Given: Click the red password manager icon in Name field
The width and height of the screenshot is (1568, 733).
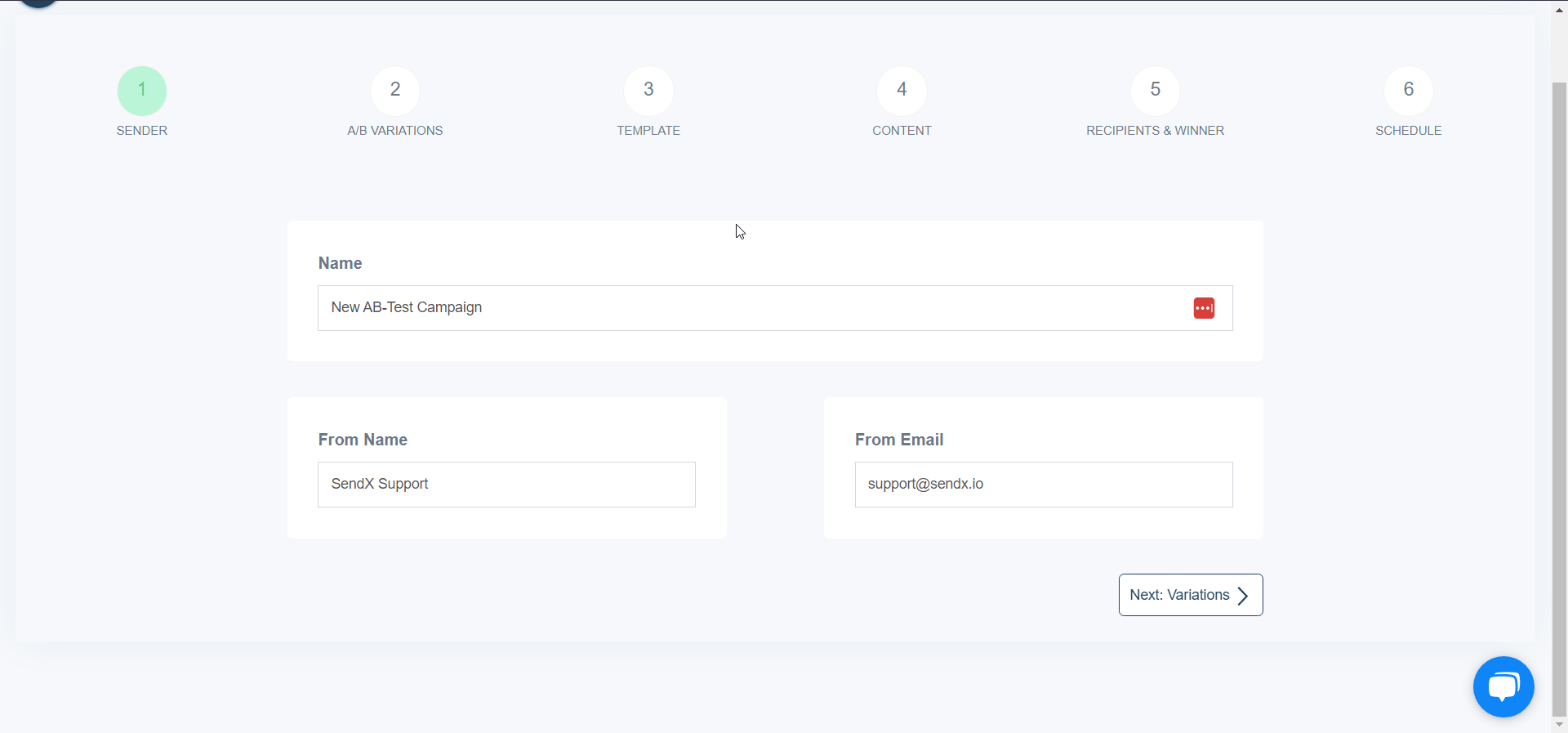Looking at the screenshot, I should pos(1204,308).
